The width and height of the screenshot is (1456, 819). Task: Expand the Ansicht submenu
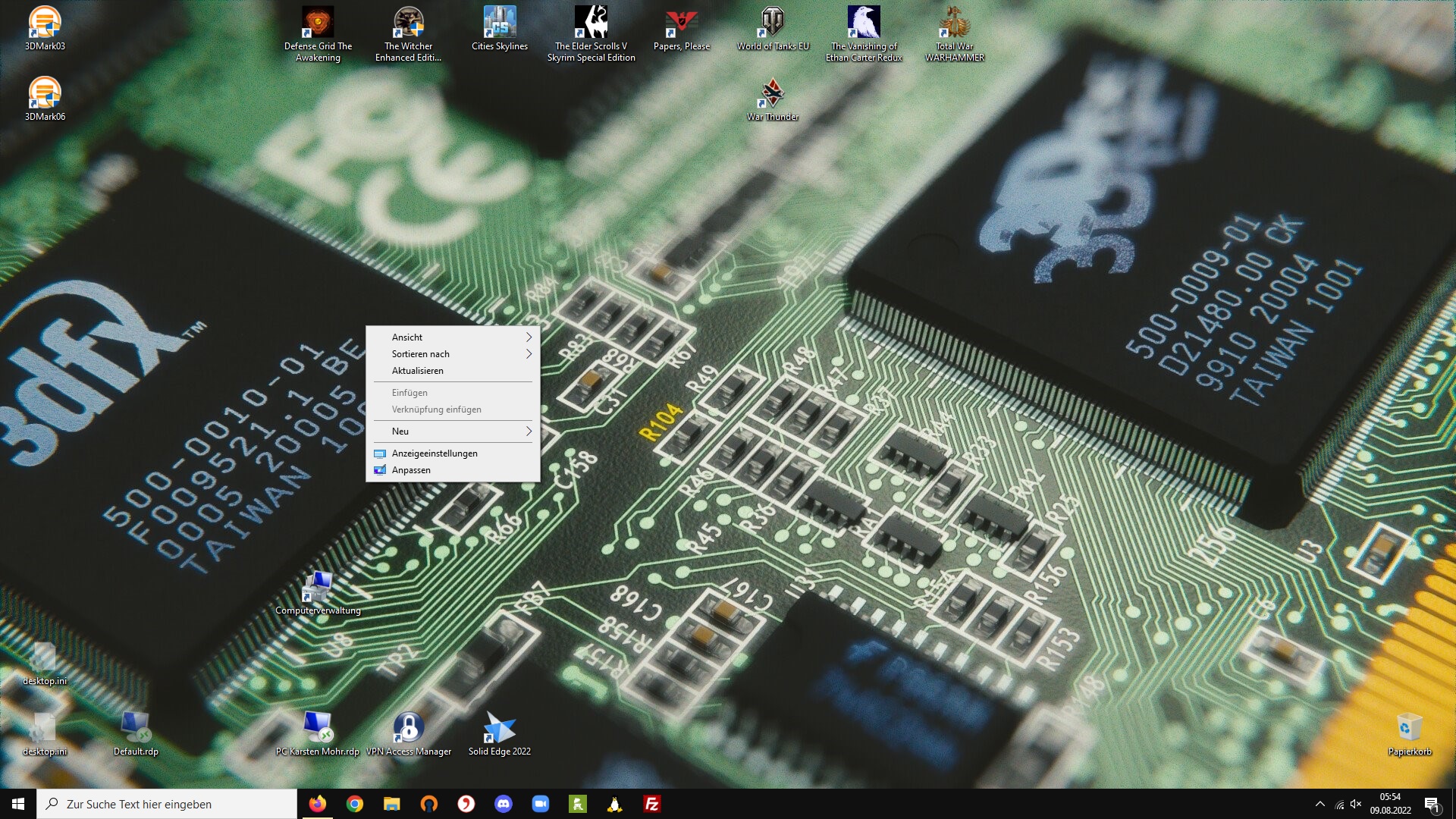[453, 337]
